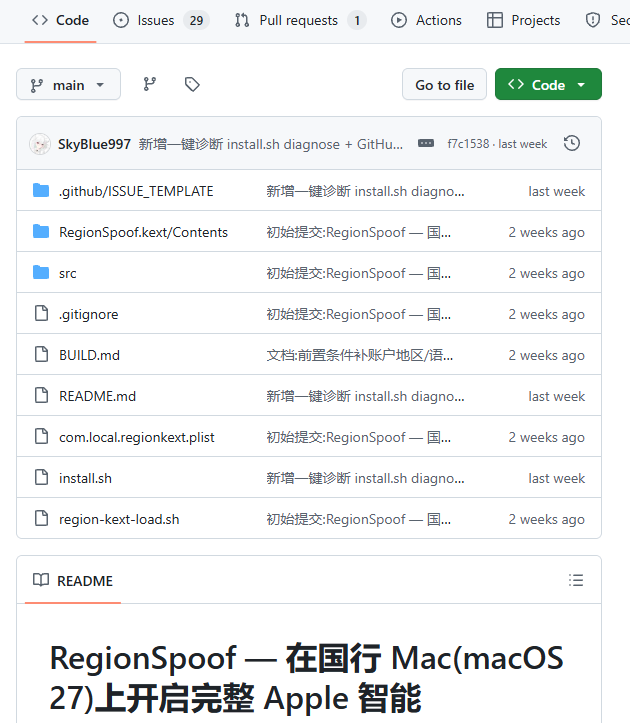Screen dimensions: 630x723
Task: Open the .github/ISSUE_TEMPLATE folder
Action: tap(136, 191)
